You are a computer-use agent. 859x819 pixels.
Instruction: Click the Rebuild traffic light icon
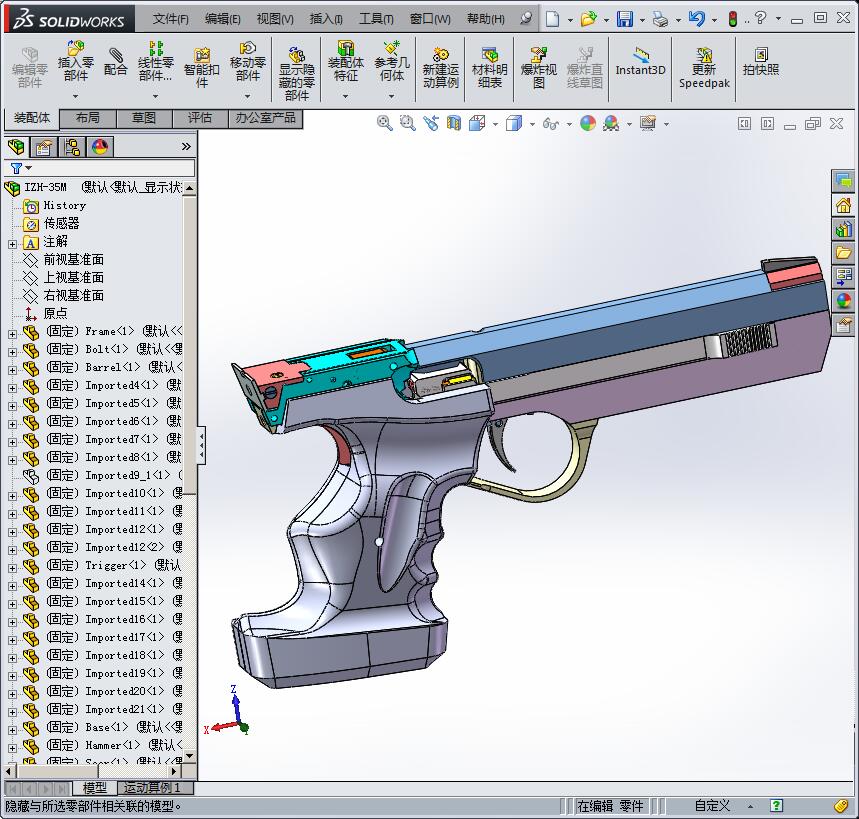pyautogui.click(x=732, y=19)
